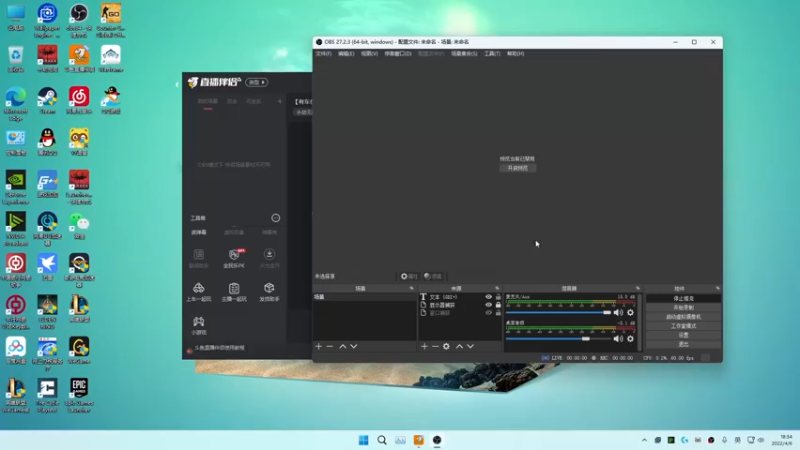The height and width of the screenshot is (450, 800).
Task: Open the 停靠窗口(D) menu in OBS
Action: 398,54
